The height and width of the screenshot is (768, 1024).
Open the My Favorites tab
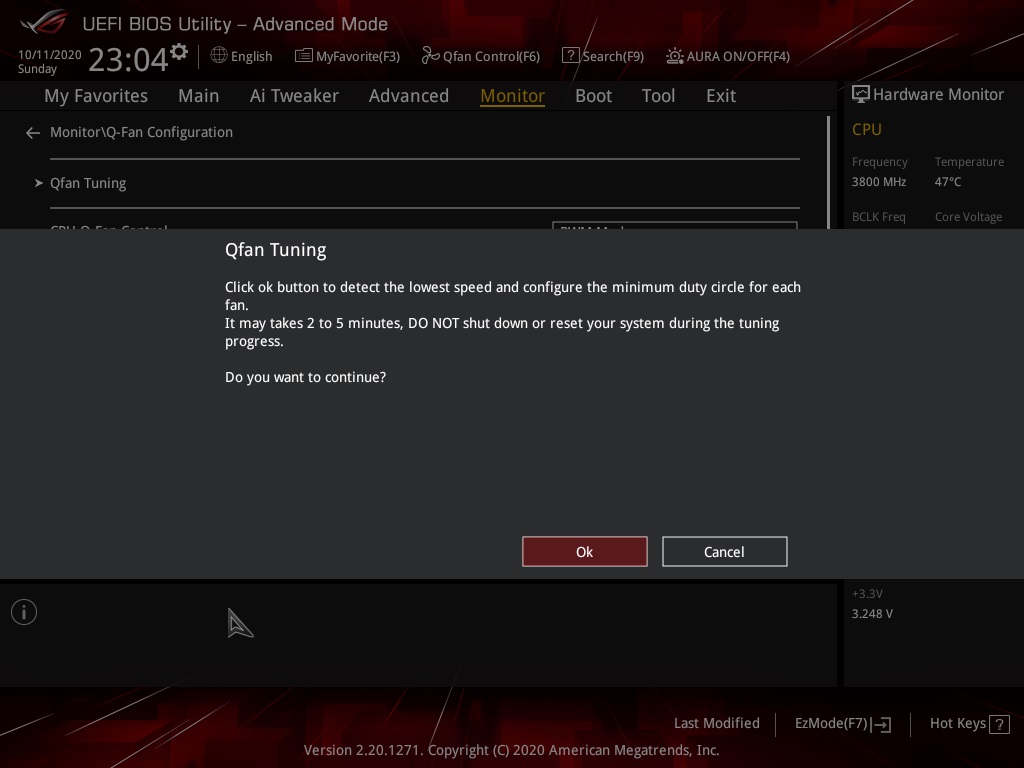[x=96, y=96]
